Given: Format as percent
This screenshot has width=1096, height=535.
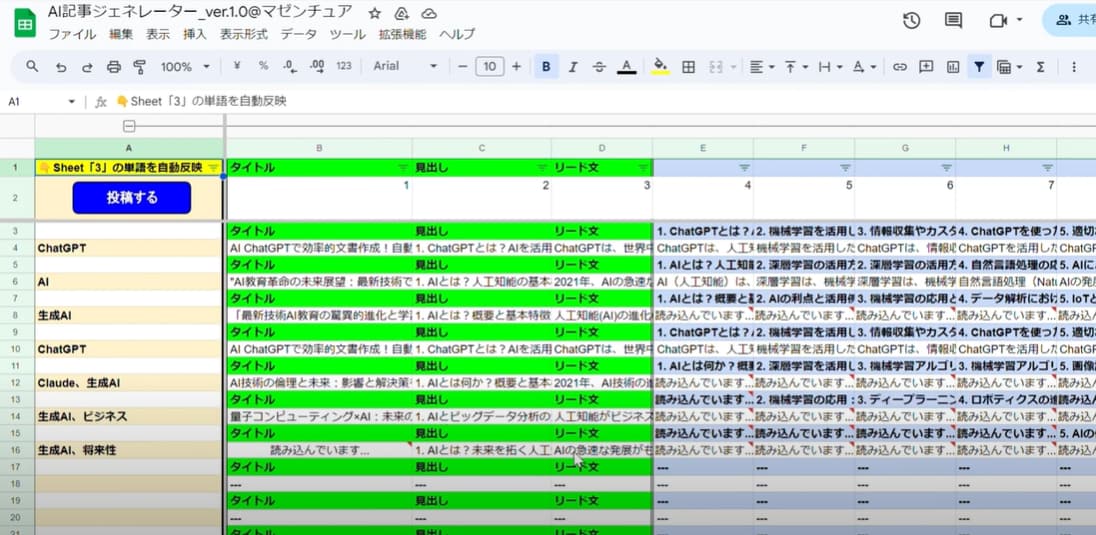Looking at the screenshot, I should pyautogui.click(x=263, y=66).
